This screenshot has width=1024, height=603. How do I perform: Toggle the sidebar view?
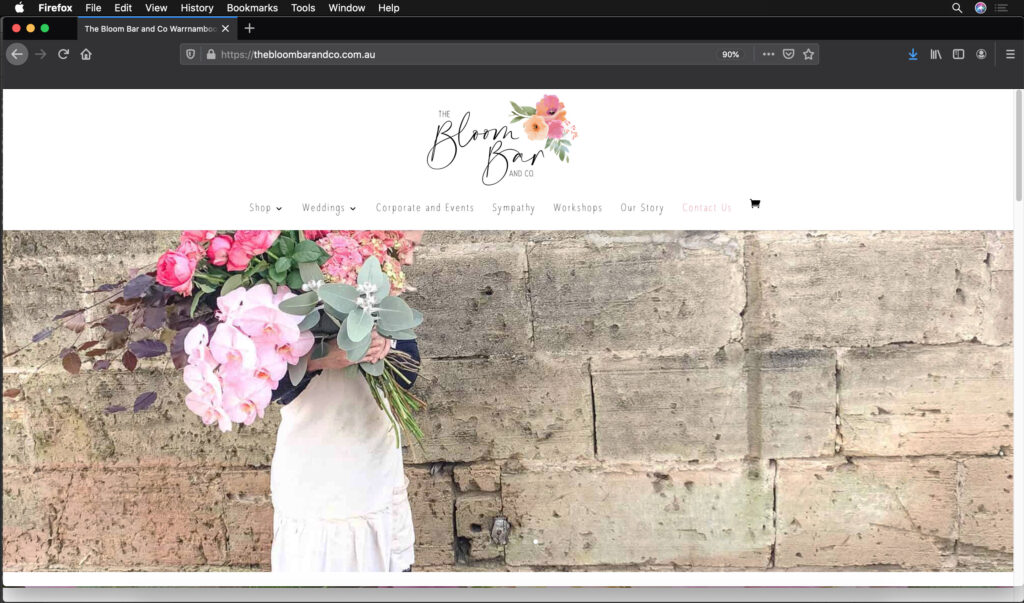(958, 54)
